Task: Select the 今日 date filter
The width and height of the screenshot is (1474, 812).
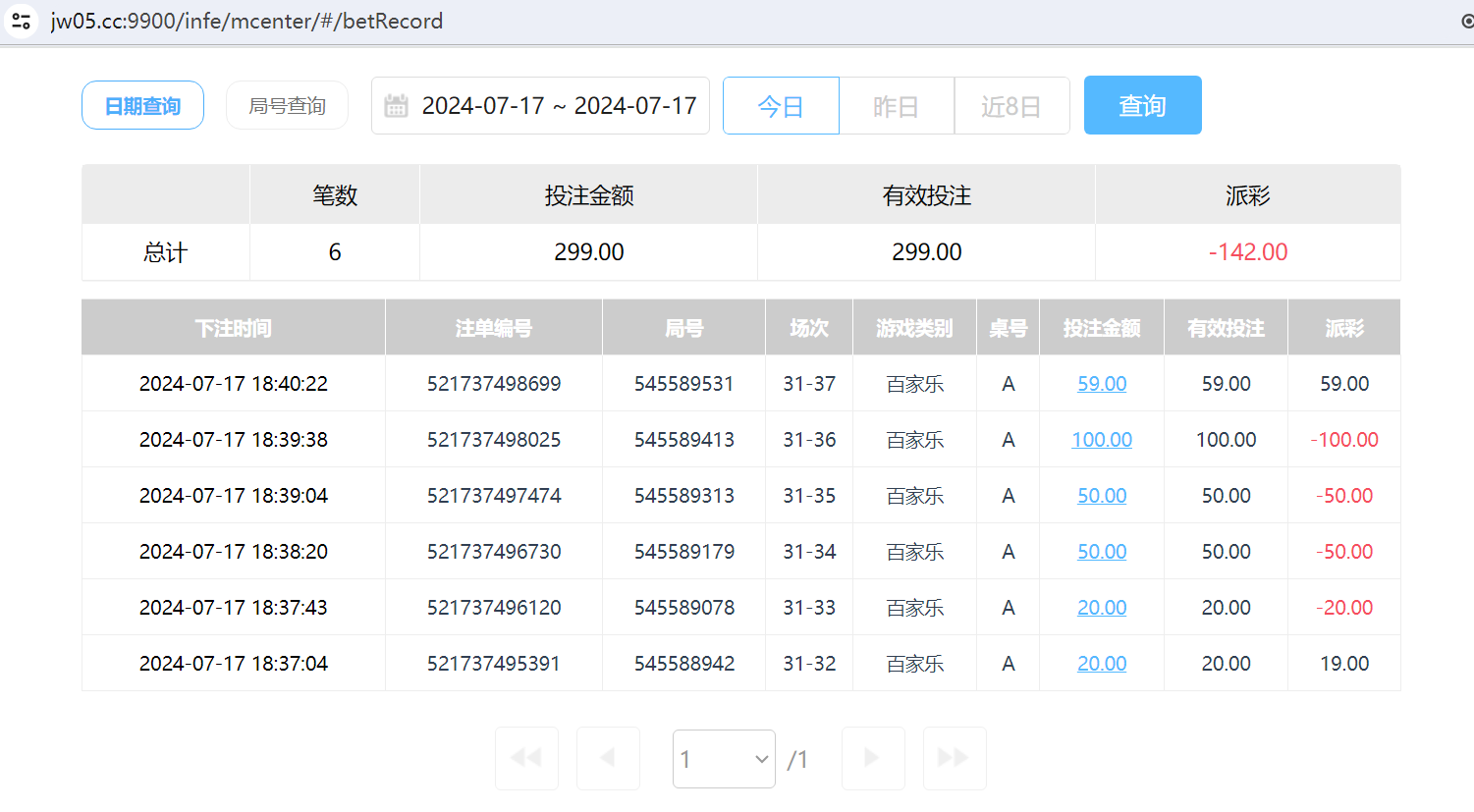Action: (x=780, y=105)
